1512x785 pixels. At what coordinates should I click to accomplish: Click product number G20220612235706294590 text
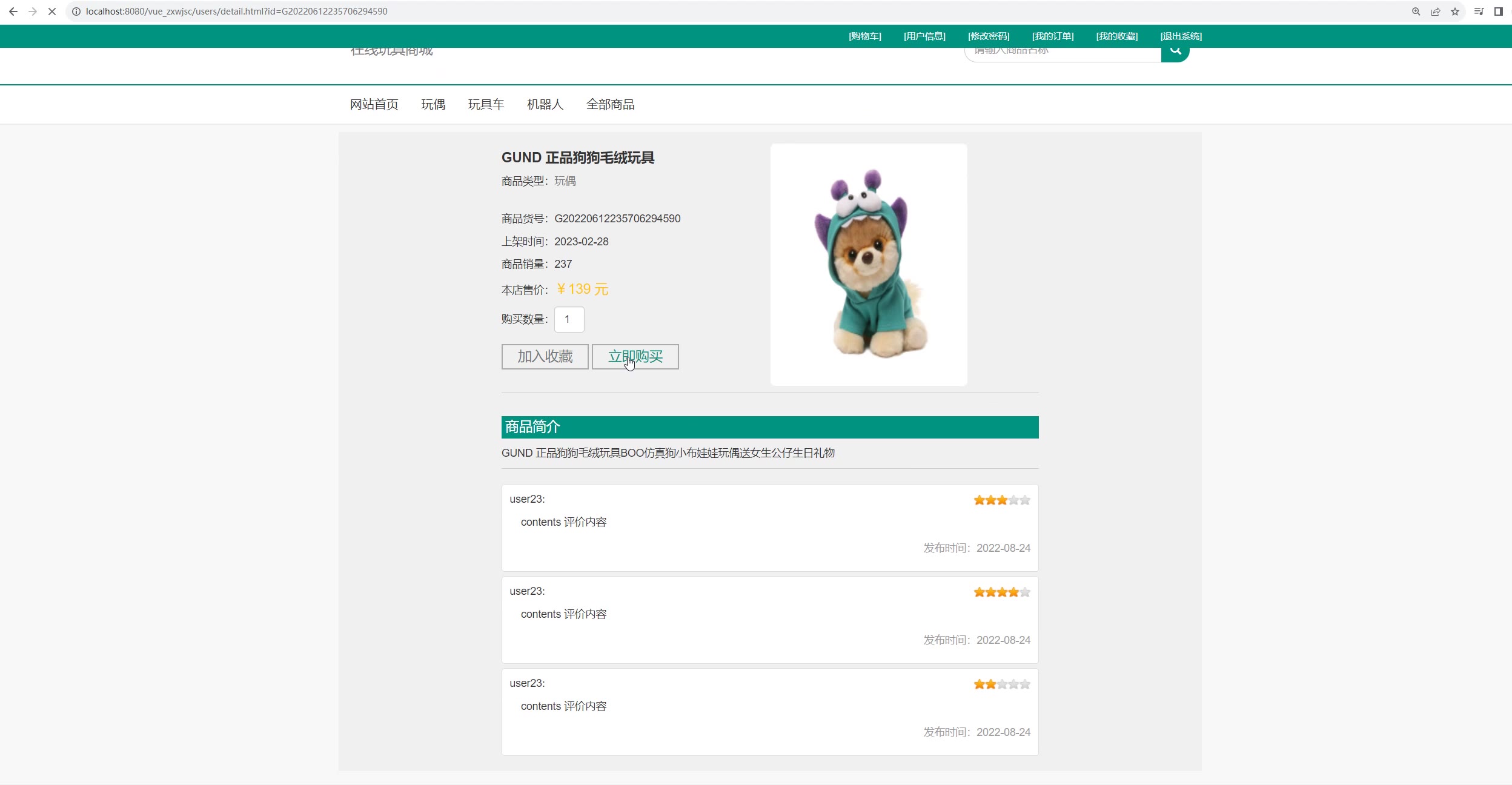coord(617,219)
